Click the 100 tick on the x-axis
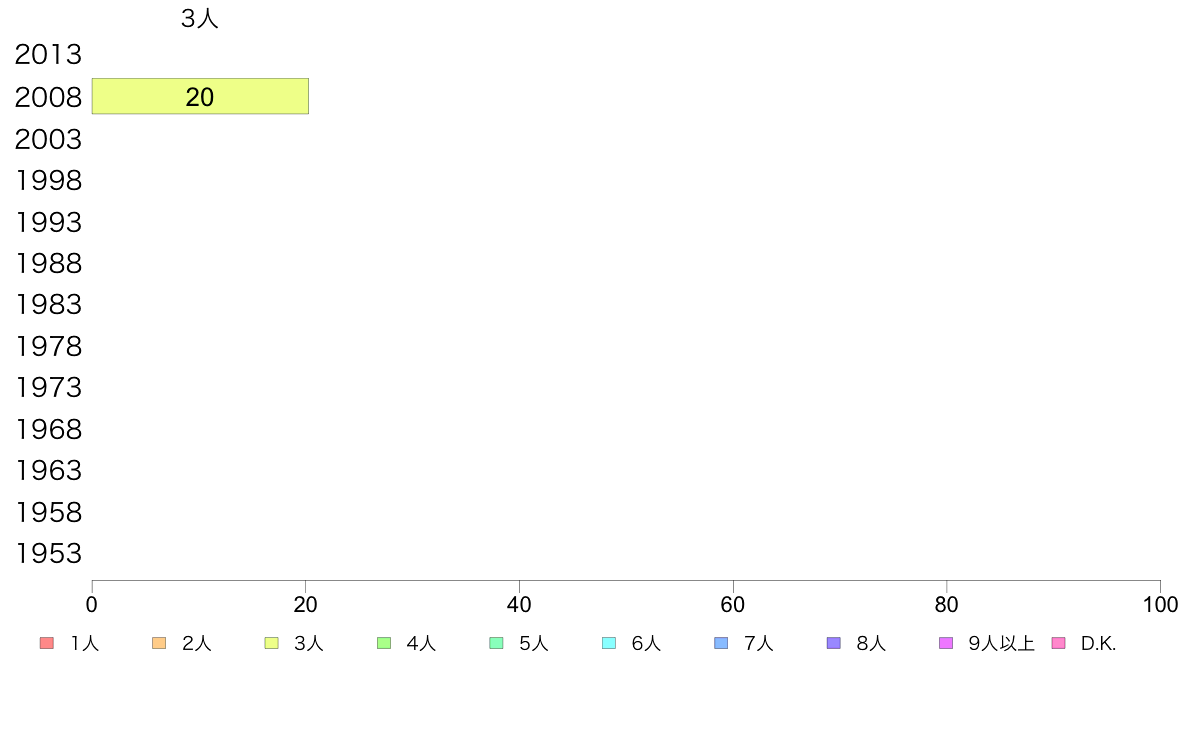The height and width of the screenshot is (736, 1188). coord(1160,605)
